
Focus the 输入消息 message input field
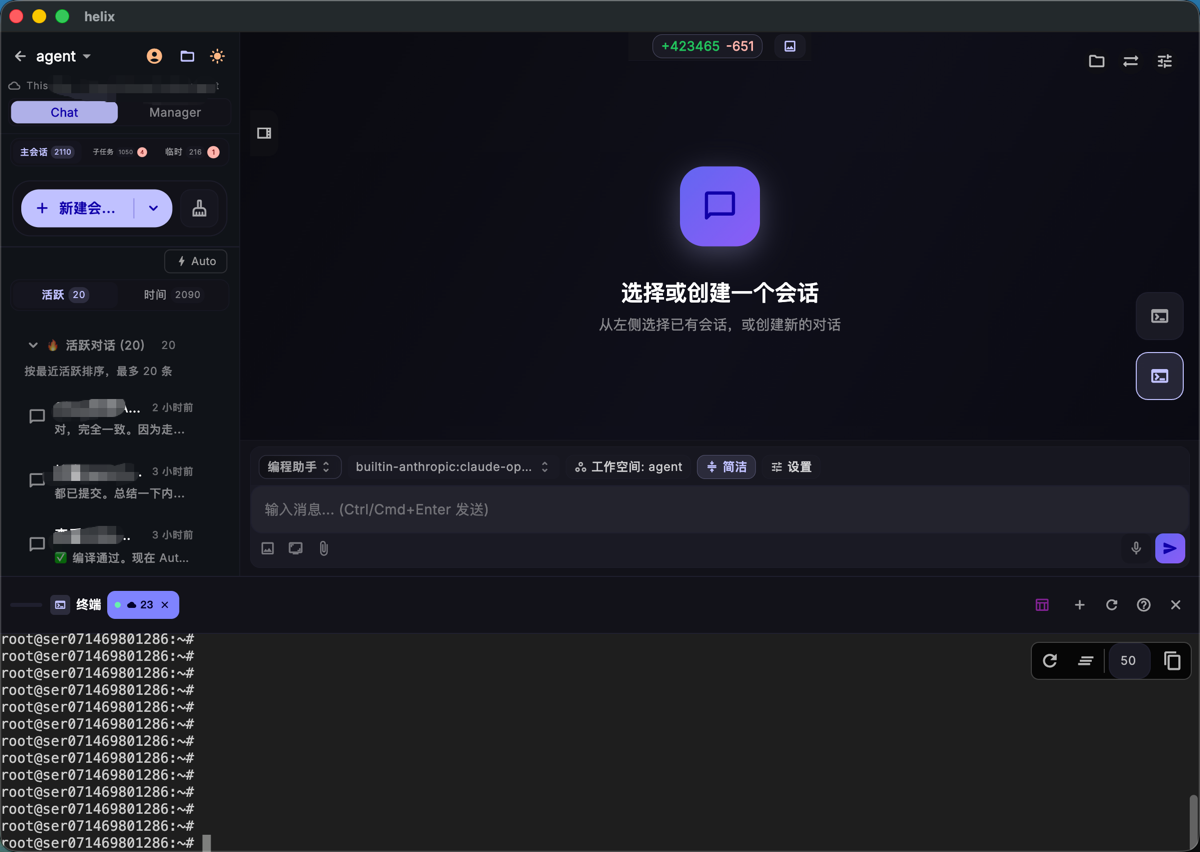click(x=720, y=510)
